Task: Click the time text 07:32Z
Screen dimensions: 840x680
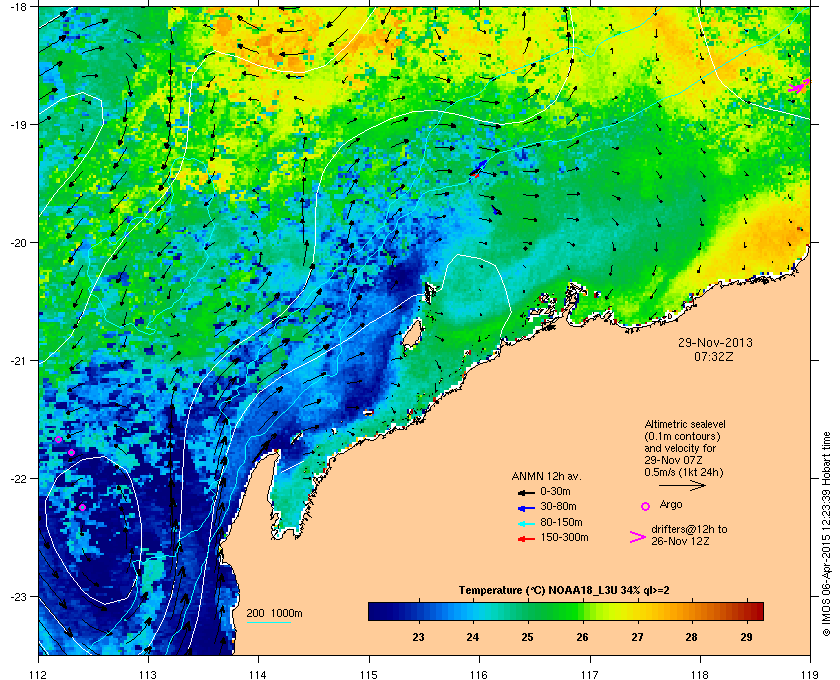Action: 714,356
